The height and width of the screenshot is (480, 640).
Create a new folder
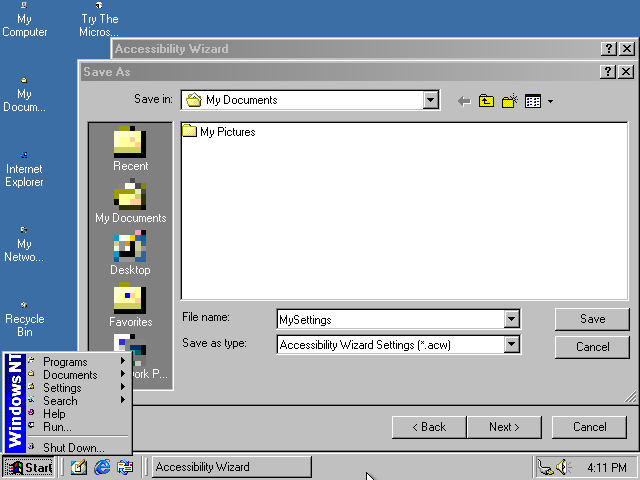[x=510, y=101]
